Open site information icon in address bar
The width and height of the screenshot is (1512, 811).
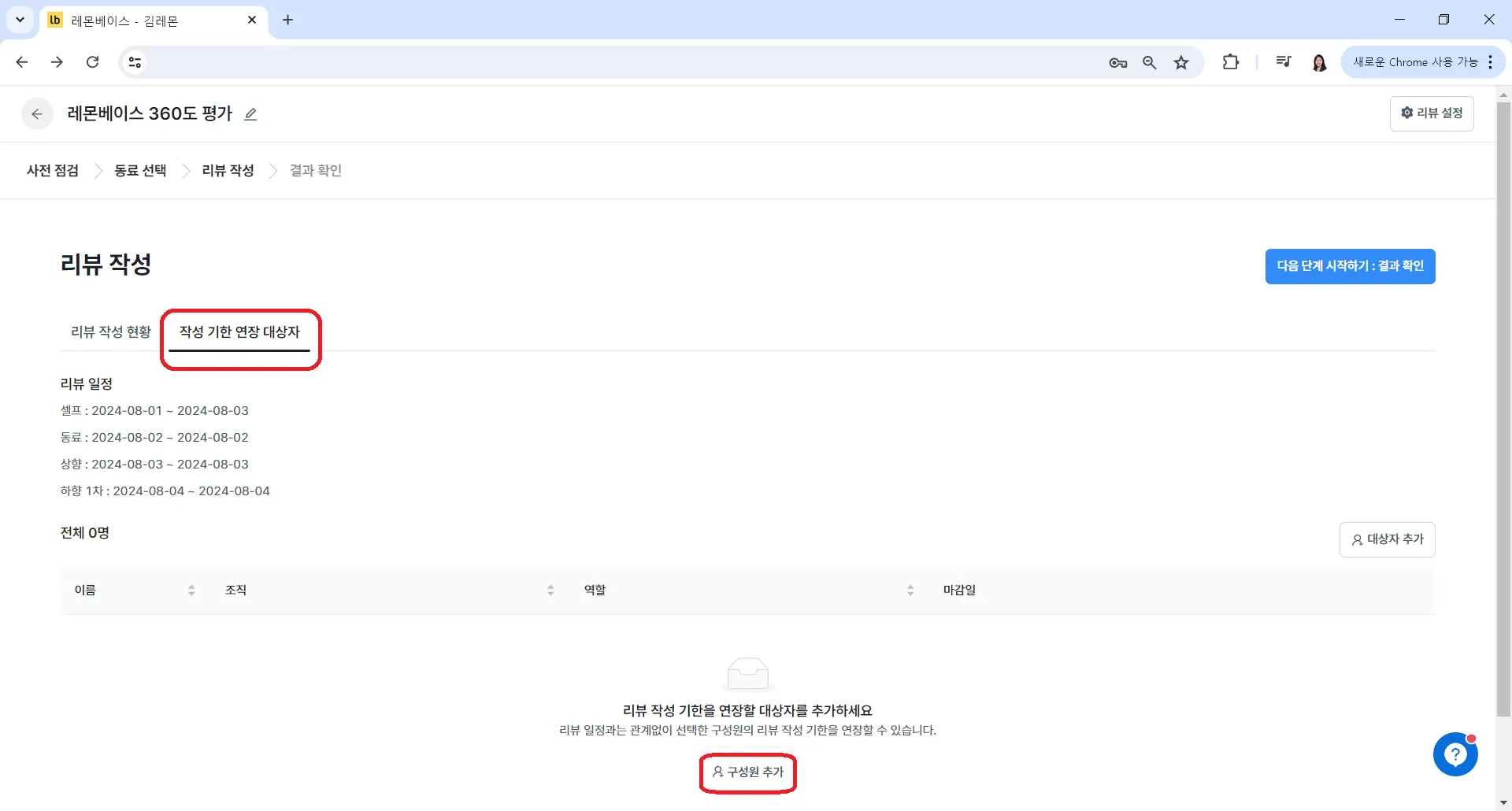pos(135,62)
